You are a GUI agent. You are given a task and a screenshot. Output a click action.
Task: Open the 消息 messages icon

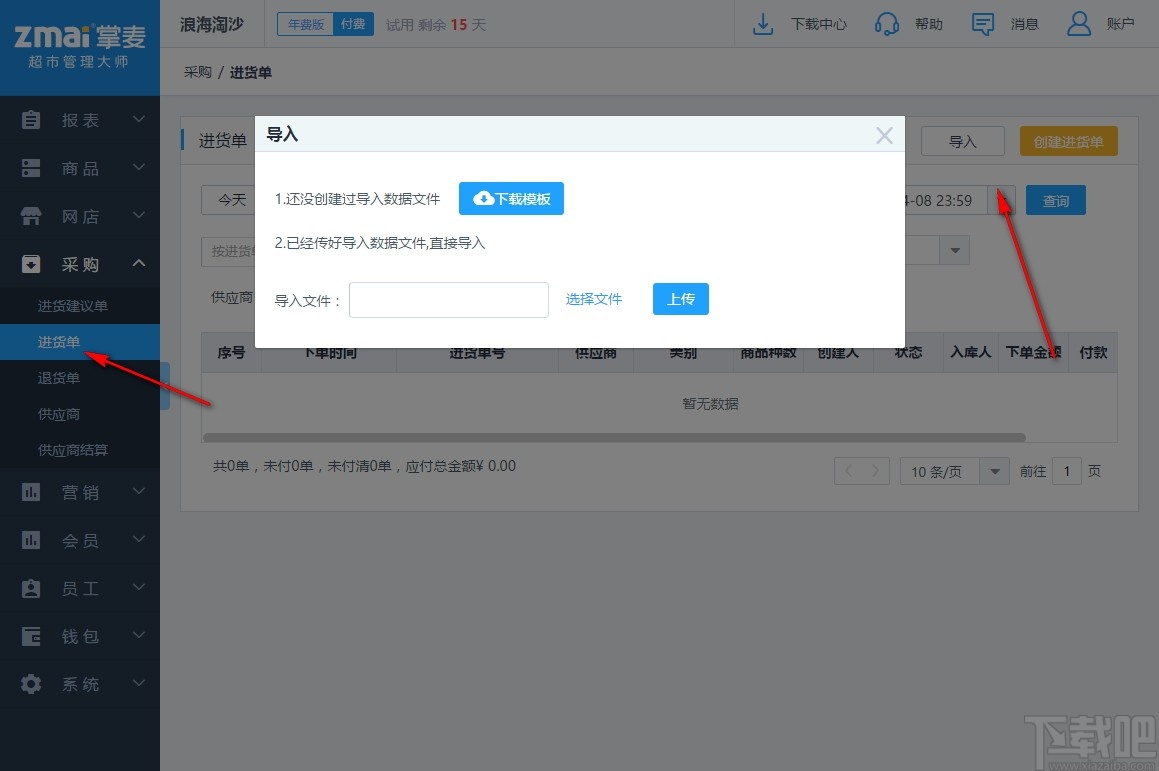[983, 23]
